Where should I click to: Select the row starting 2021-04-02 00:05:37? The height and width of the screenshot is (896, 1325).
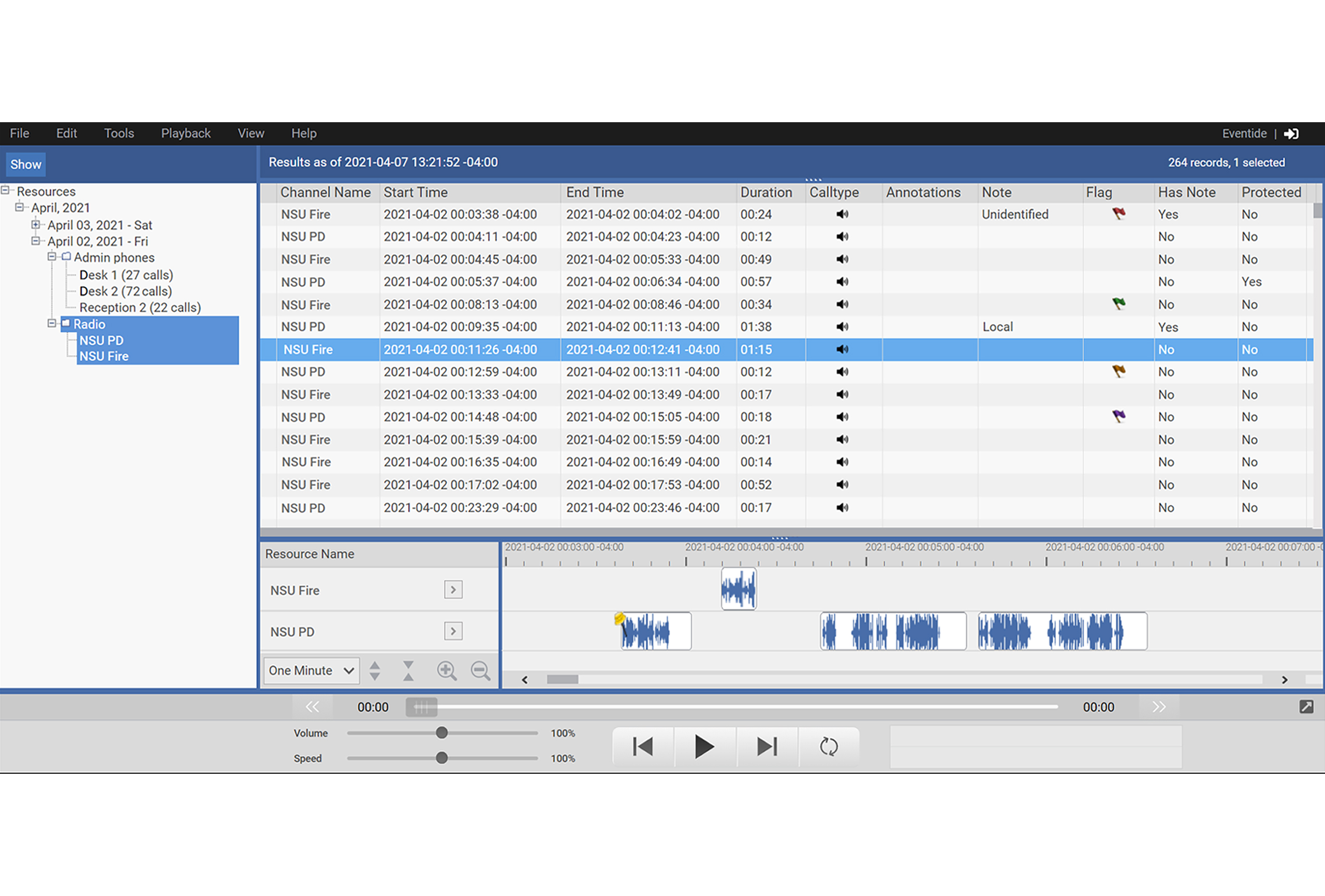click(787, 282)
